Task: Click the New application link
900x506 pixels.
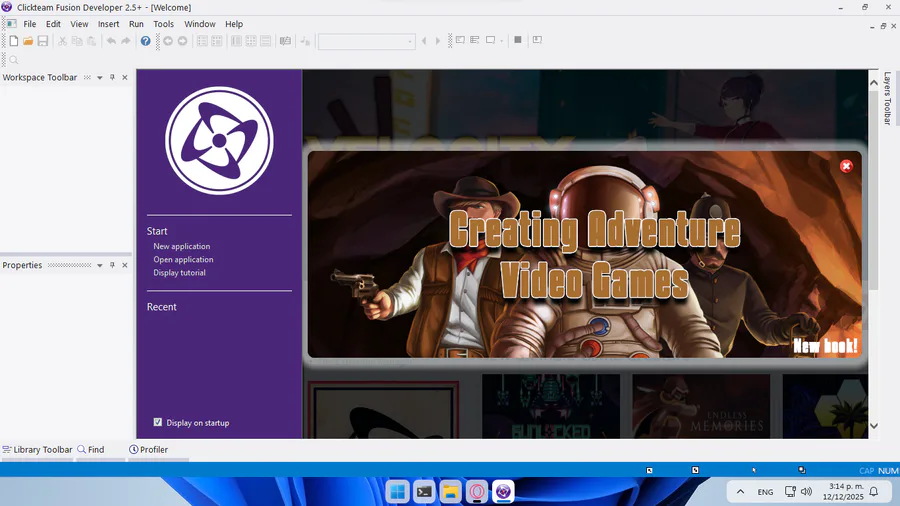Action: 181,246
